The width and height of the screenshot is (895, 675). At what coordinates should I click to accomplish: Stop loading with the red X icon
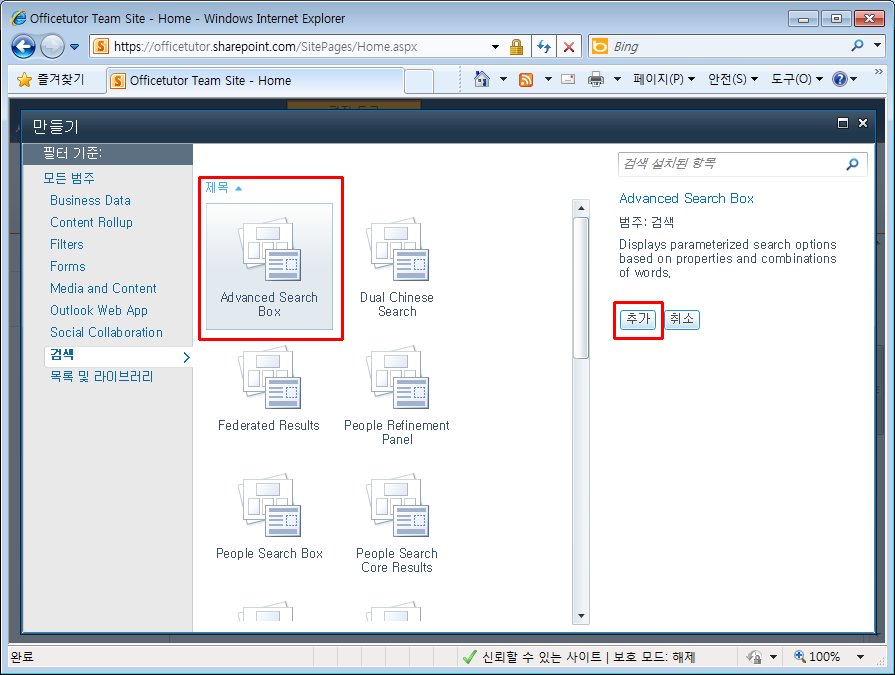click(569, 47)
